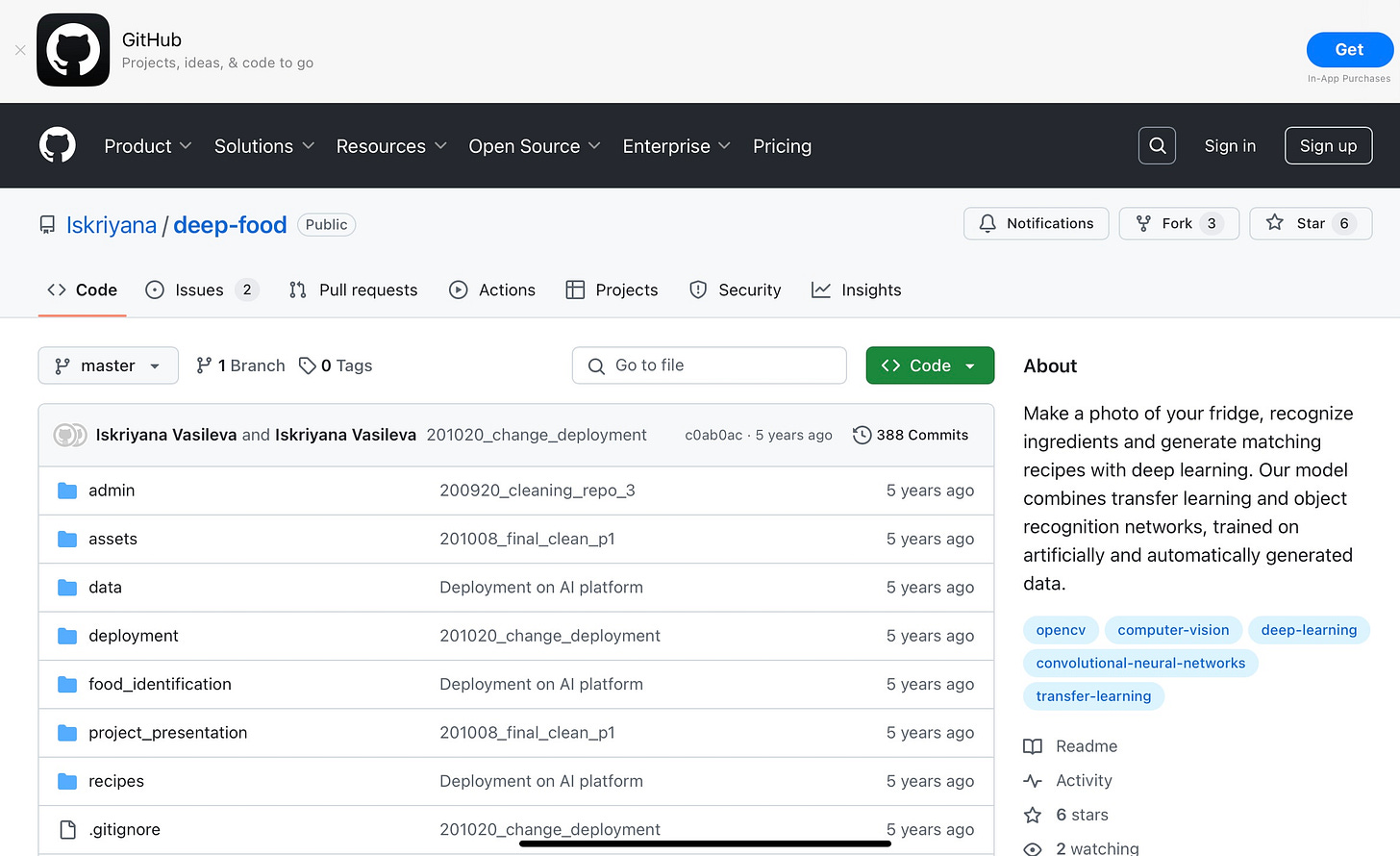Dismiss the GitHub app banner
The width and height of the screenshot is (1400, 856).
coord(20,50)
